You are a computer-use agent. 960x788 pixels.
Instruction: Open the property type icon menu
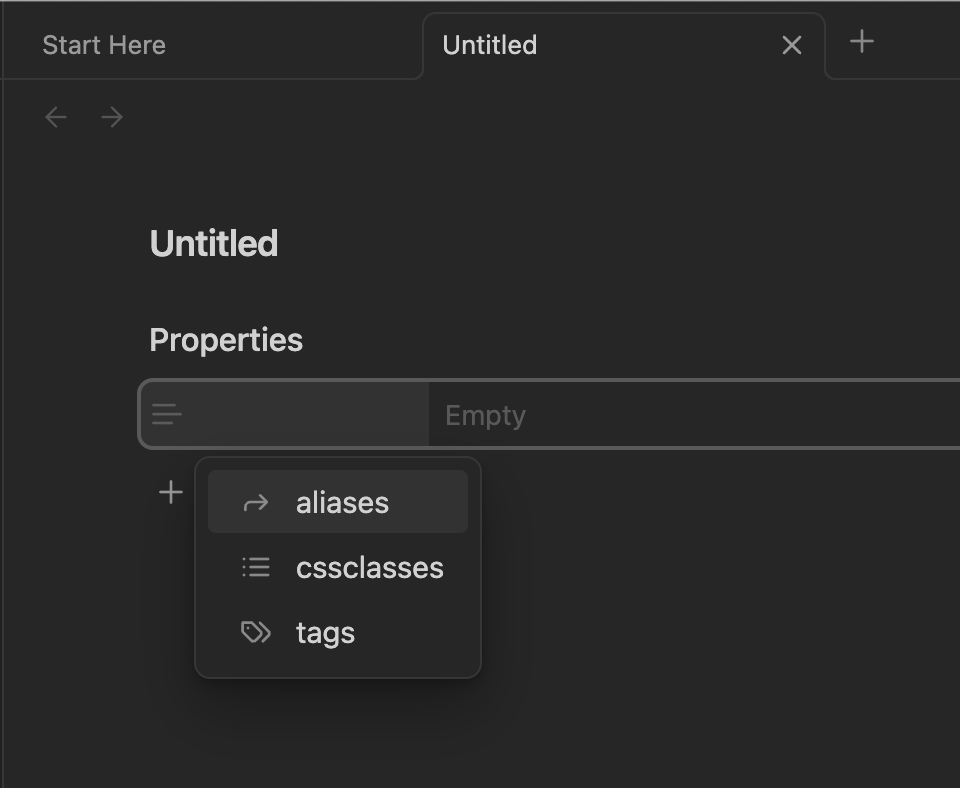(x=167, y=414)
